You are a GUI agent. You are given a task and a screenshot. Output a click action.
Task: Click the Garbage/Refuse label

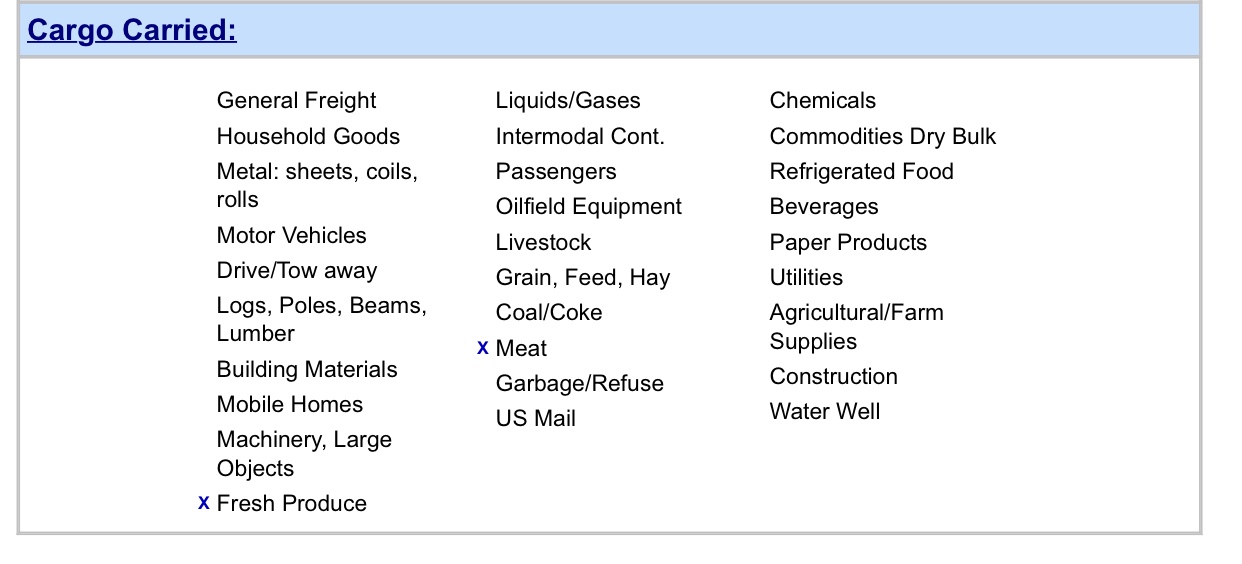point(580,384)
